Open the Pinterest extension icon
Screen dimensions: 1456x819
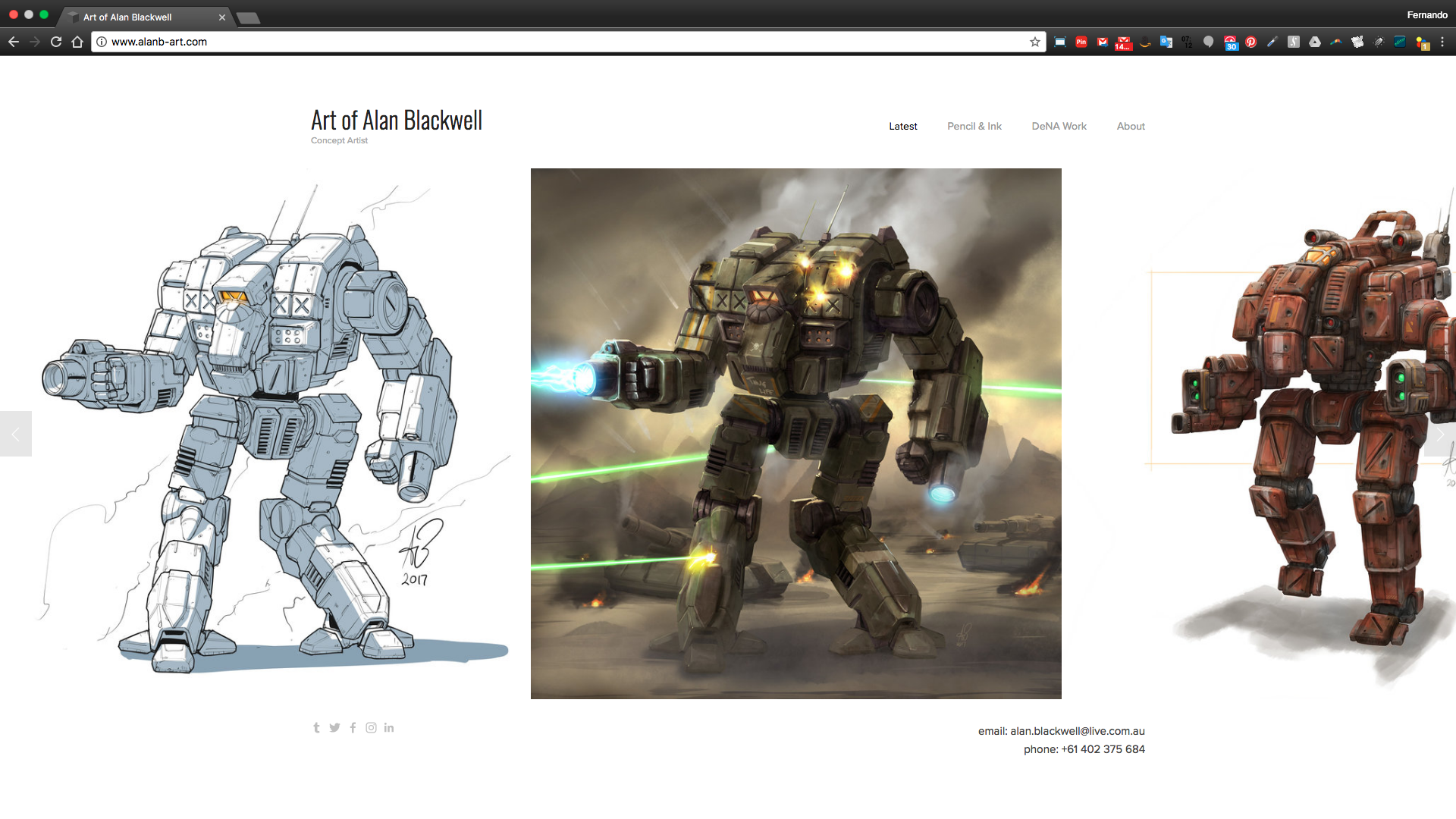click(x=1251, y=42)
